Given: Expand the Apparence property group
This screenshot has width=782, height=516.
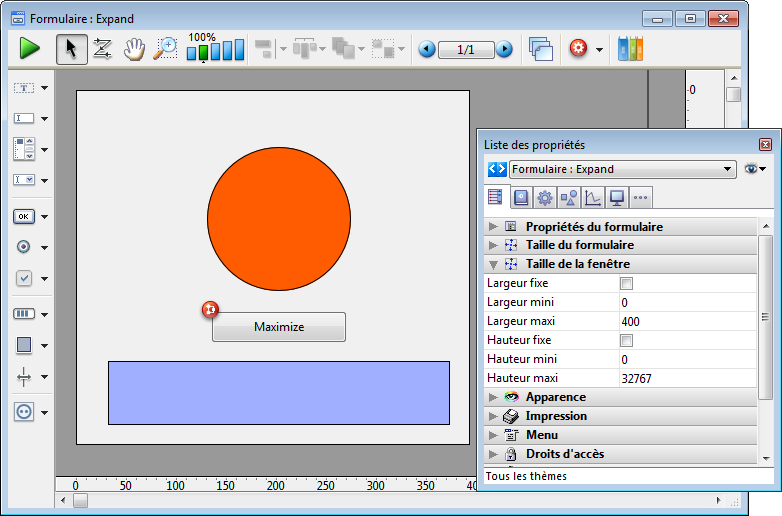Looking at the screenshot, I should click(493, 397).
